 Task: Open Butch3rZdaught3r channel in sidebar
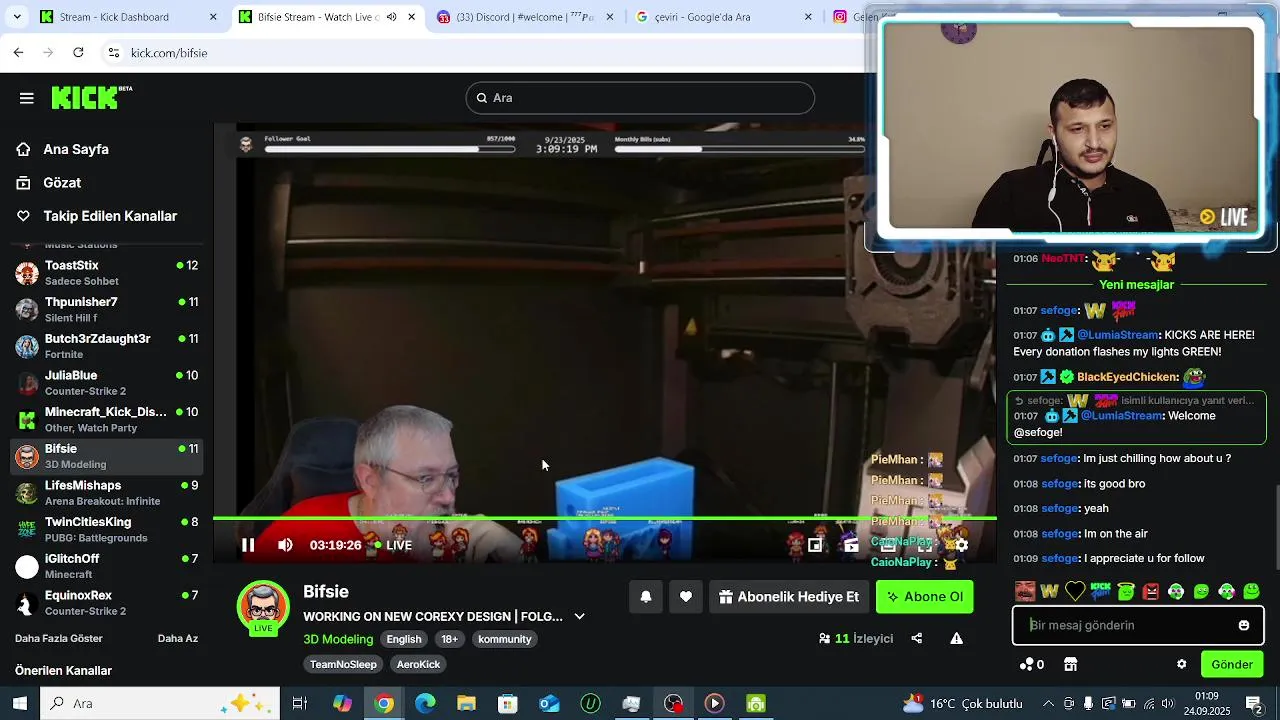coord(106,346)
